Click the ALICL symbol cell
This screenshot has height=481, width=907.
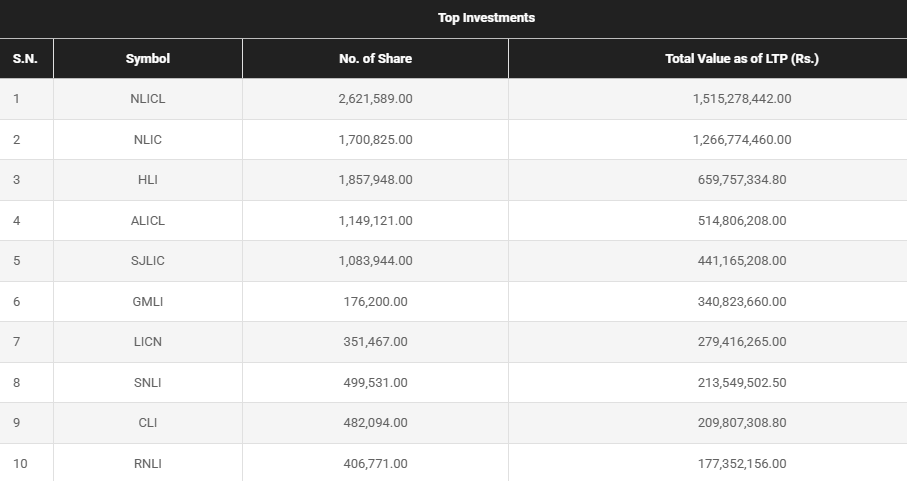147,221
